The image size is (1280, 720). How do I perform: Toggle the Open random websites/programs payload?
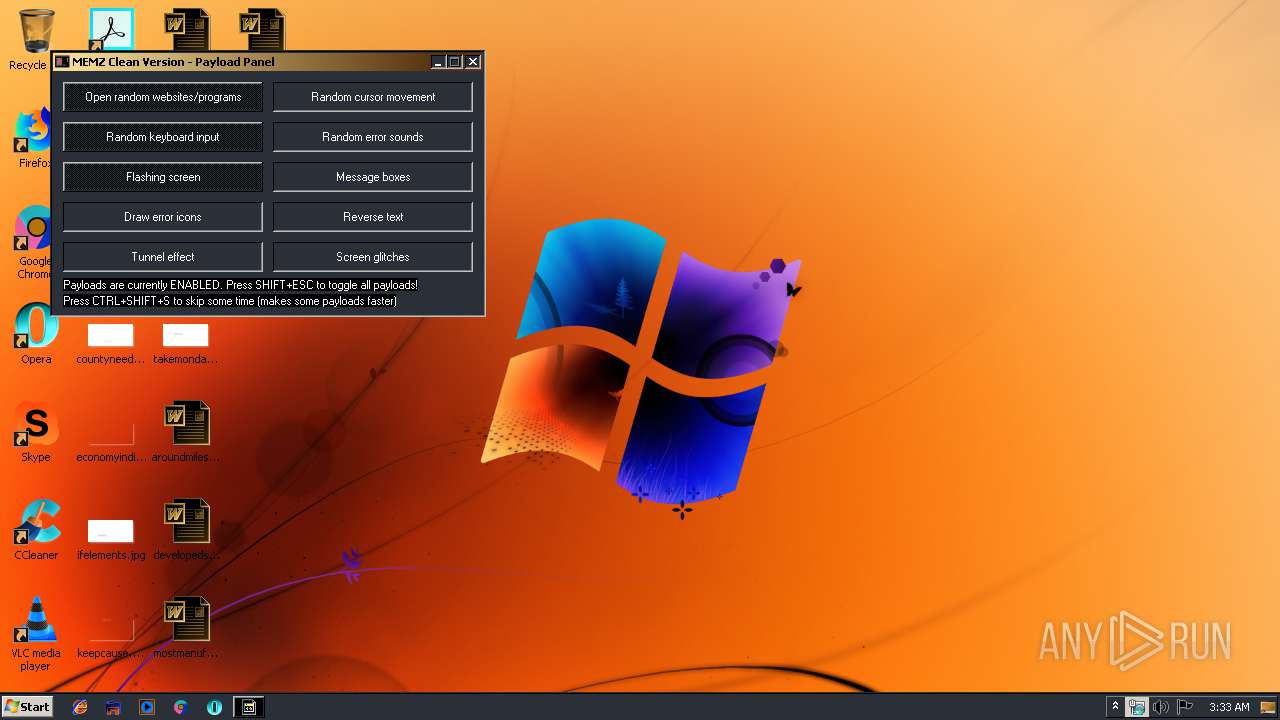pyautogui.click(x=163, y=97)
